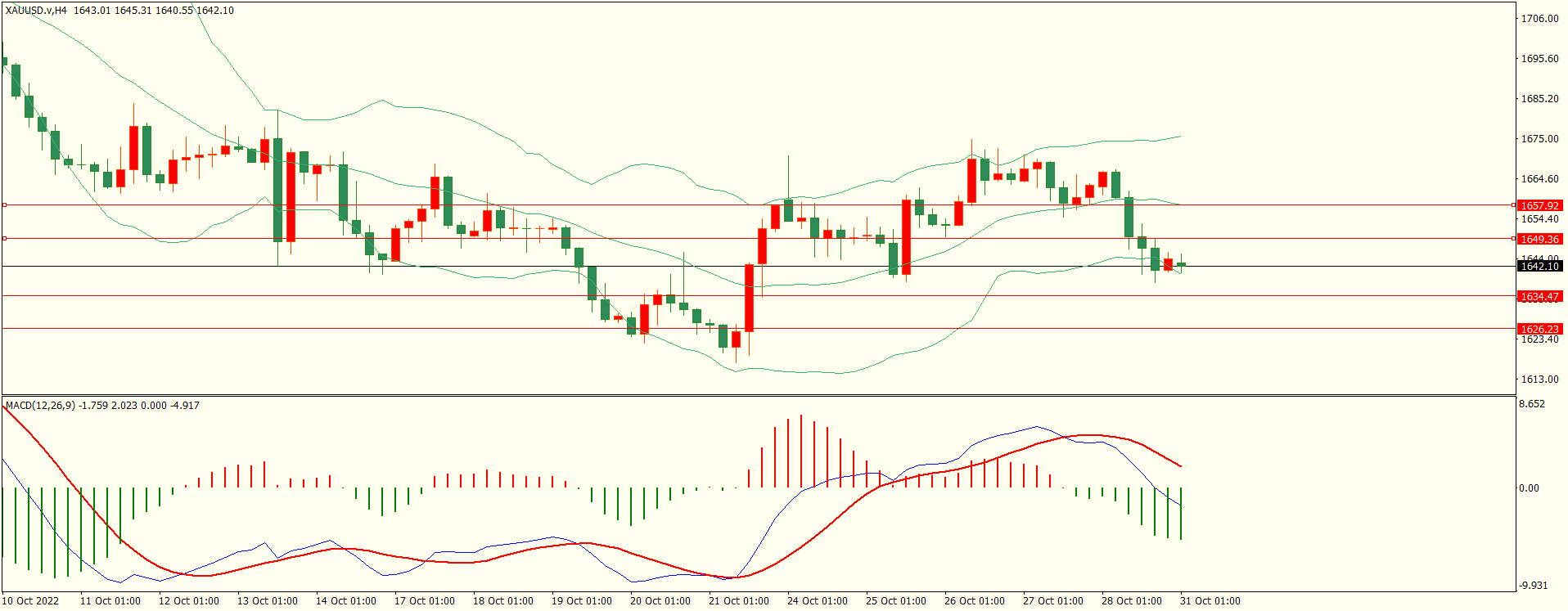This screenshot has width=1568, height=611.
Task: Click the black 1642.10 current price label
Action: [1539, 267]
